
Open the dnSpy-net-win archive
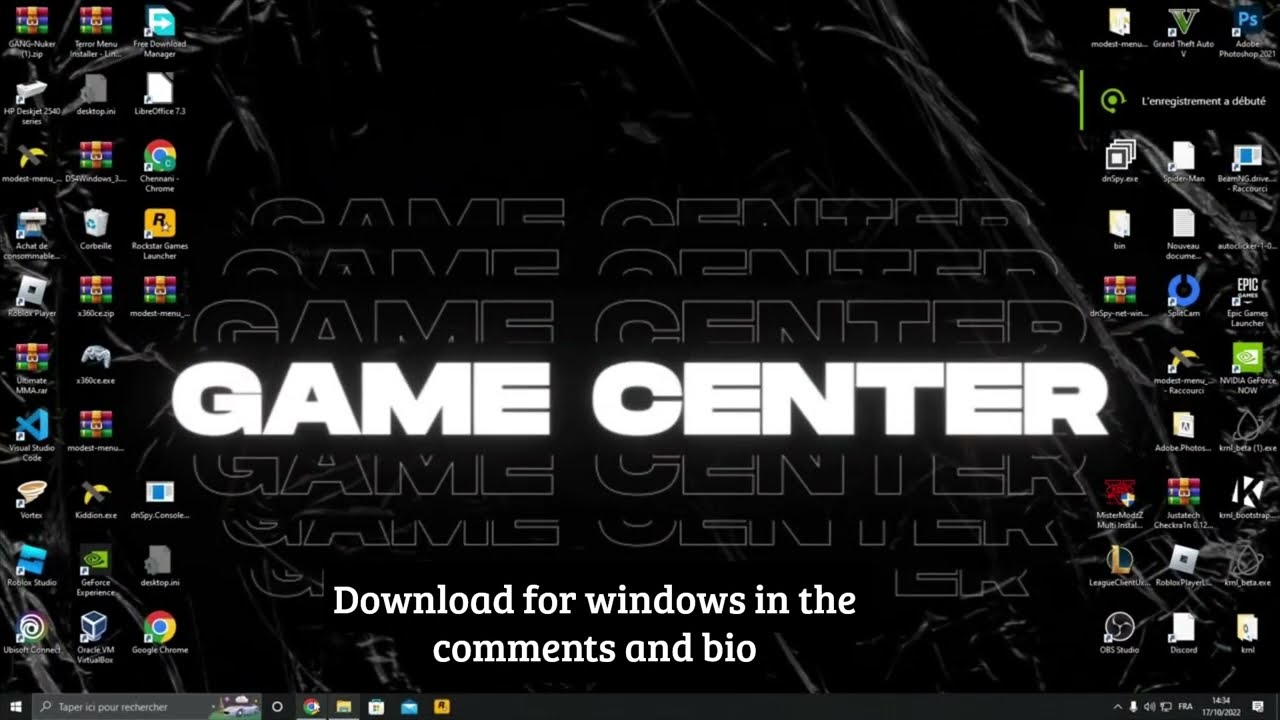point(1120,297)
